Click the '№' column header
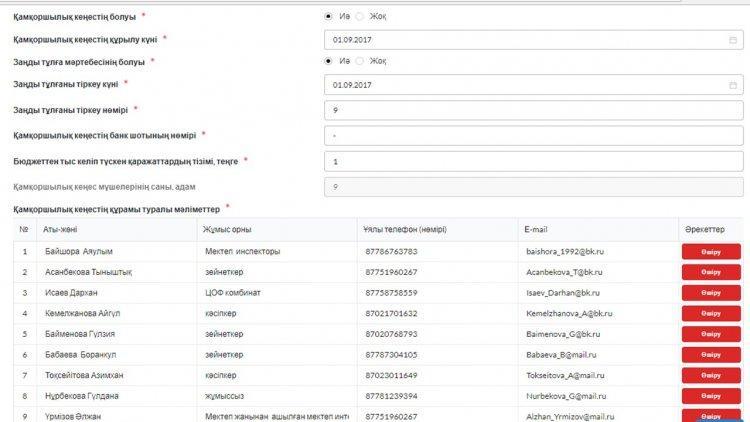Screen dimensions: 750x422 pos(24,230)
